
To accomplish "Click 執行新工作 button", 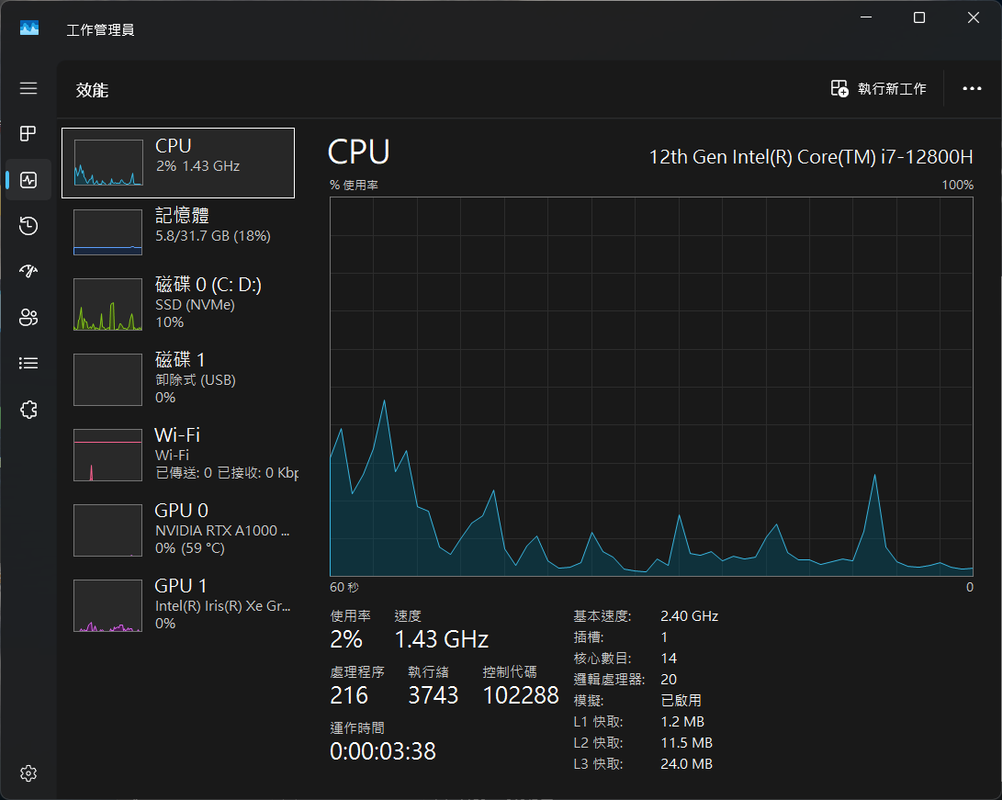I will tap(879, 88).
